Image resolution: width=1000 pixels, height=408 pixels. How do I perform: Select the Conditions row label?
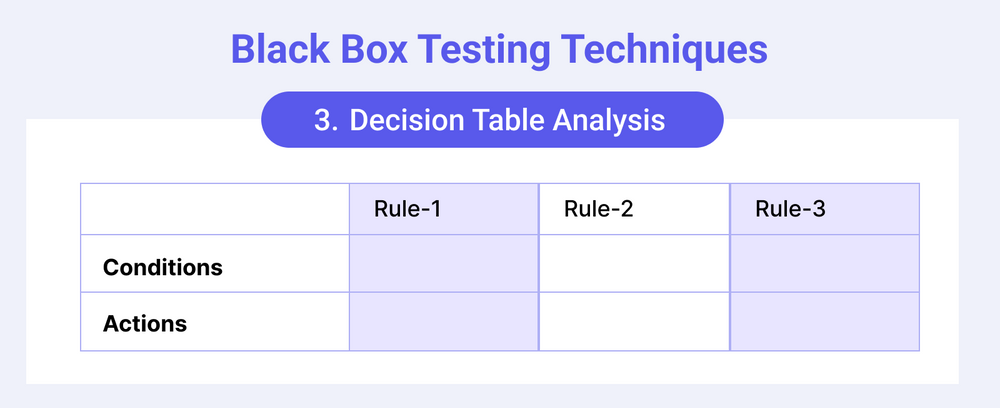point(163,268)
